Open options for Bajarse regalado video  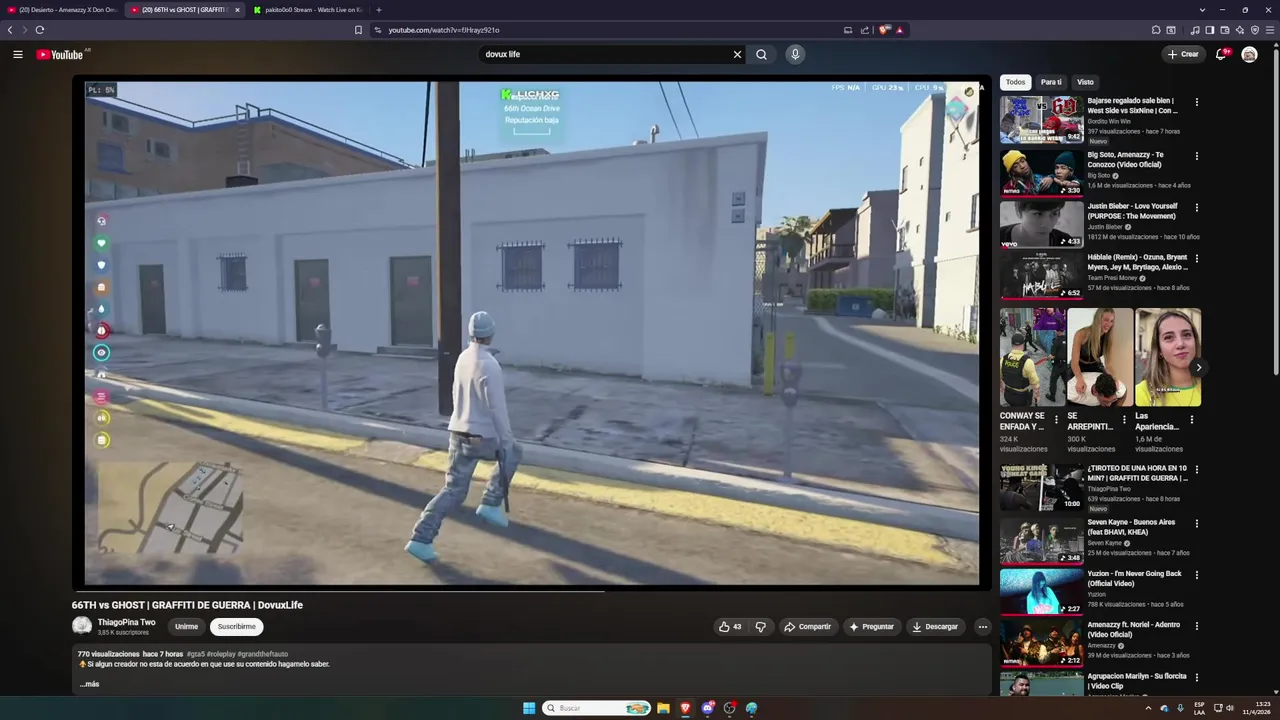(1197, 102)
